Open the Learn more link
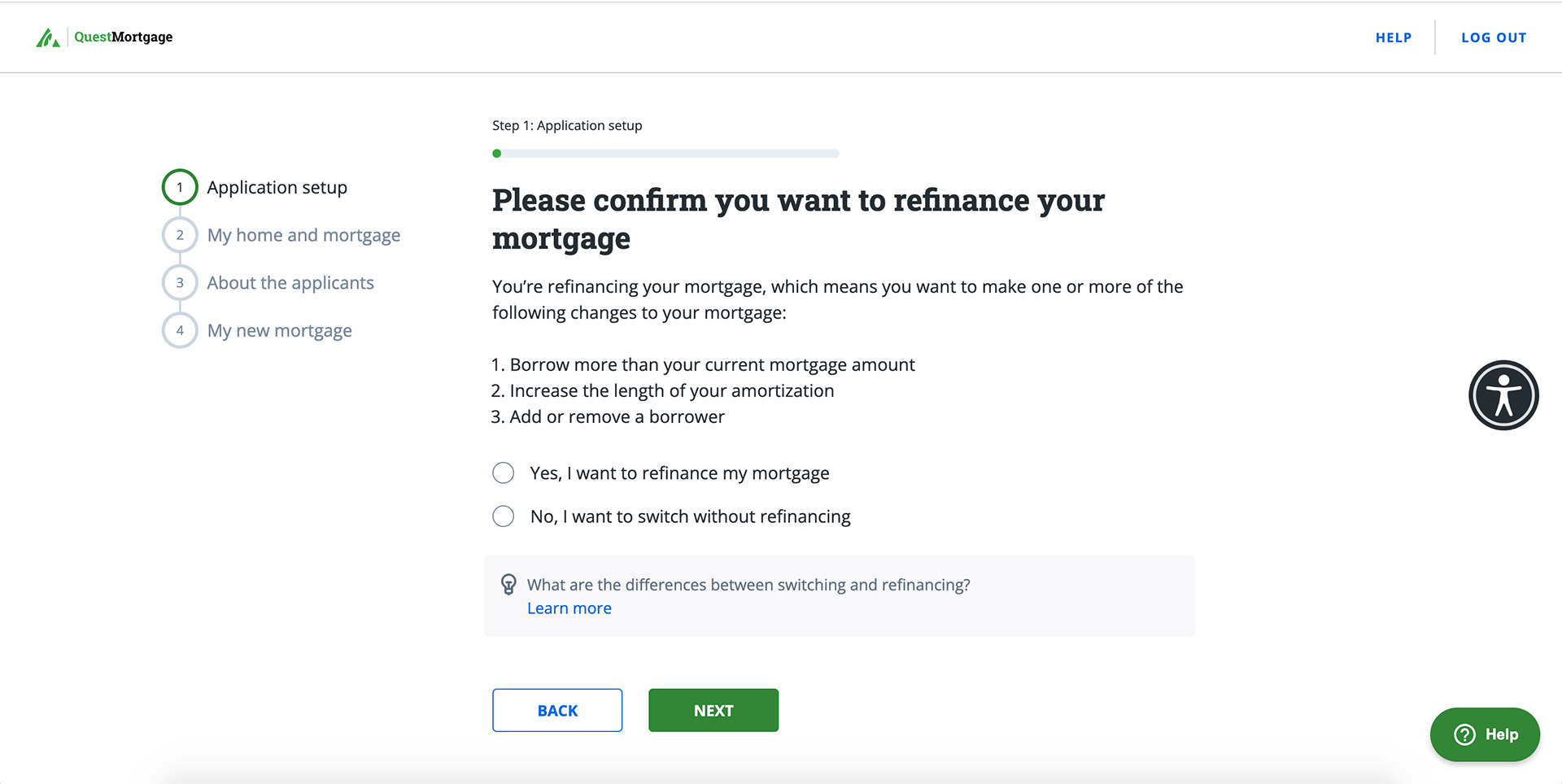The image size is (1562, 784). pyautogui.click(x=569, y=608)
